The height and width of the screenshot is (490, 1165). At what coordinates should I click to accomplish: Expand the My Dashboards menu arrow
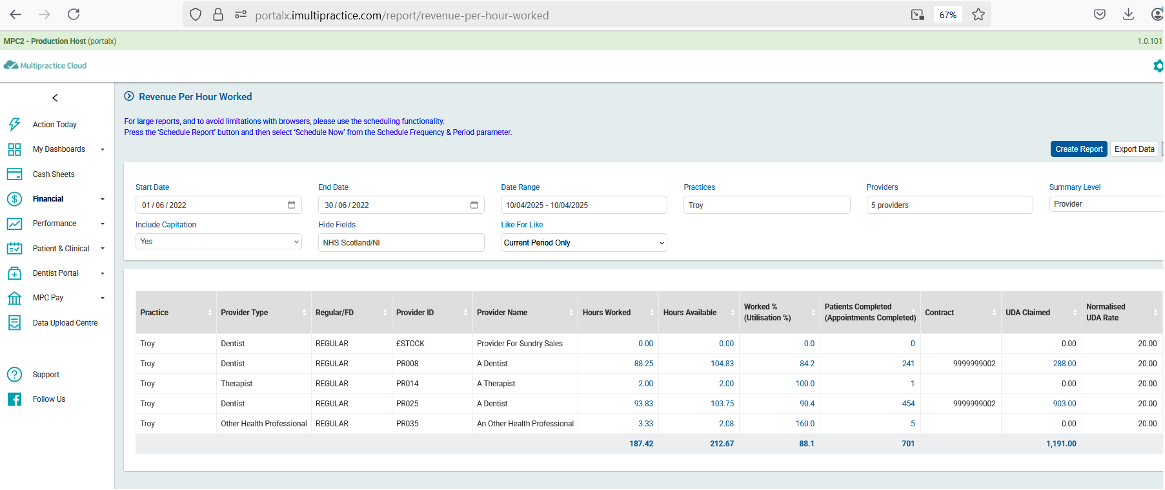click(103, 149)
